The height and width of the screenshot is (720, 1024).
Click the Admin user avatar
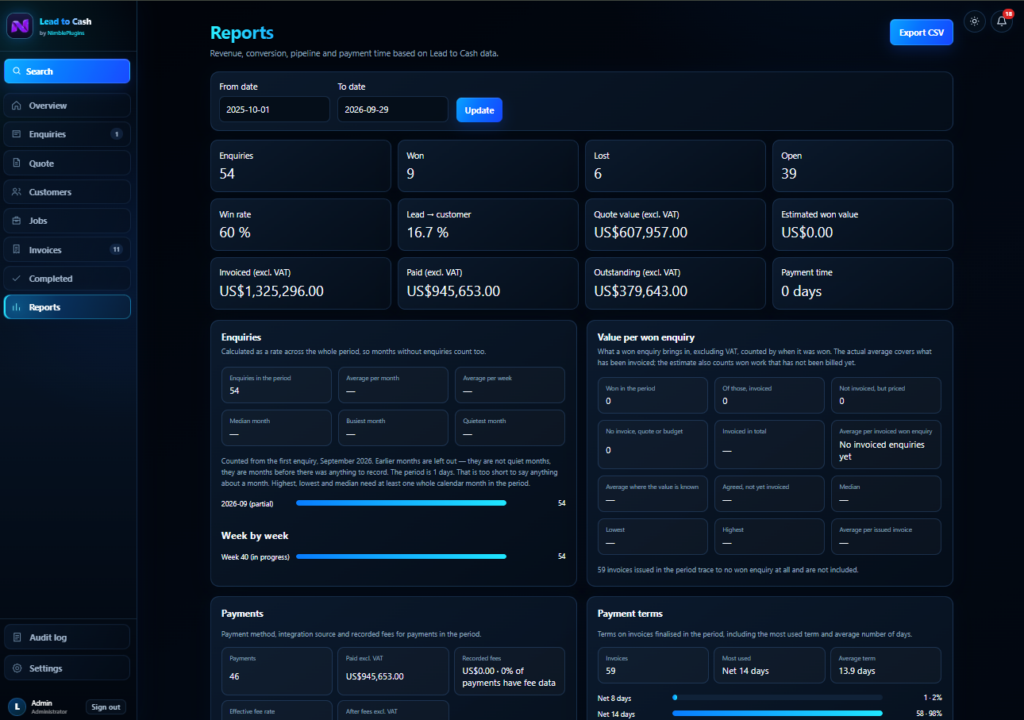[x=17, y=707]
